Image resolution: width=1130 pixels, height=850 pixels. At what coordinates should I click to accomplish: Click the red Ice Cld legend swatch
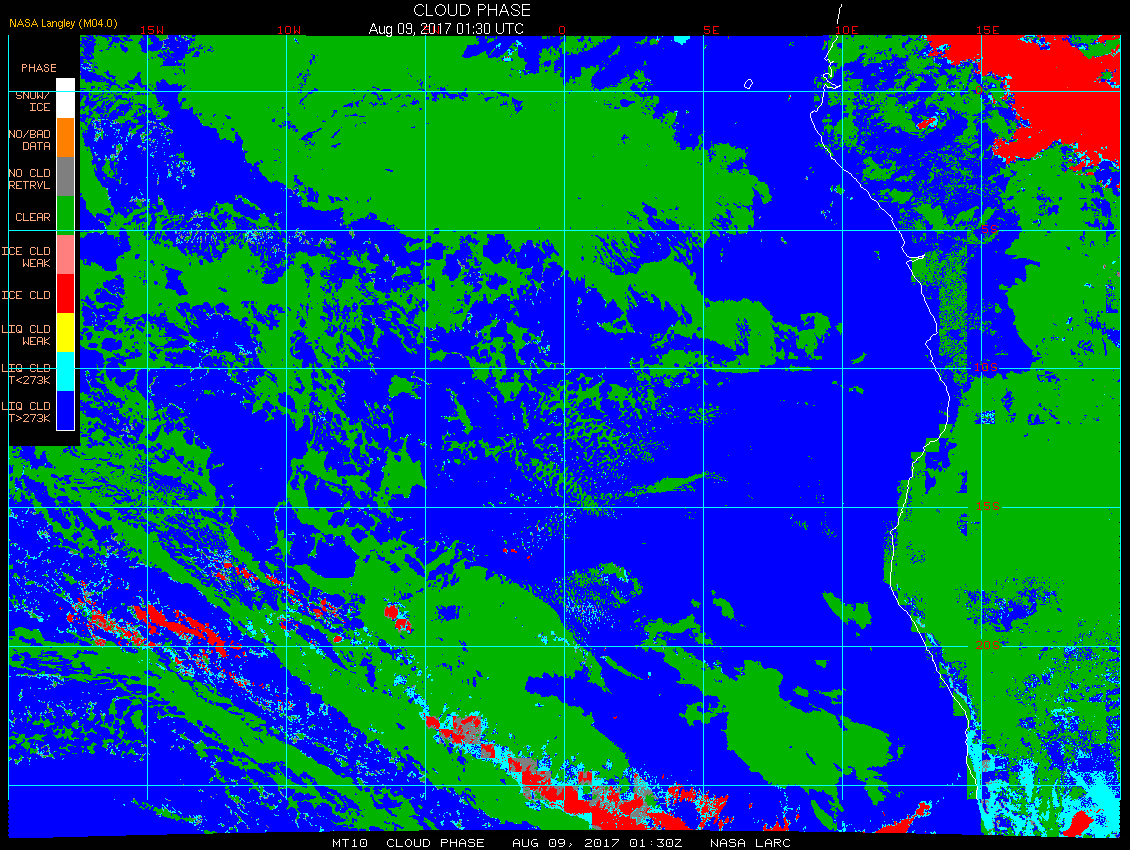click(66, 293)
